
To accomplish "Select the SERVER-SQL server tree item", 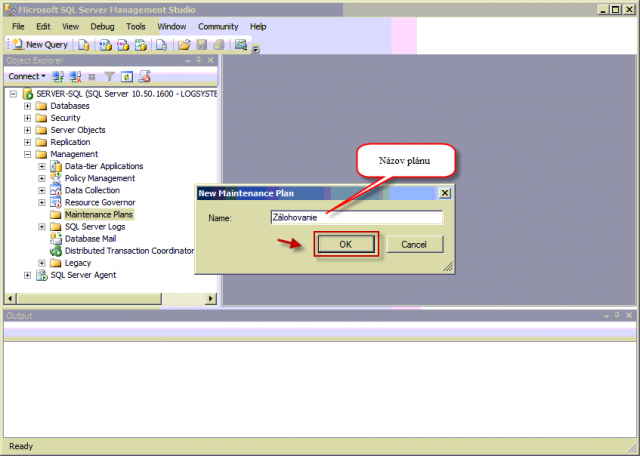I will click(127, 94).
